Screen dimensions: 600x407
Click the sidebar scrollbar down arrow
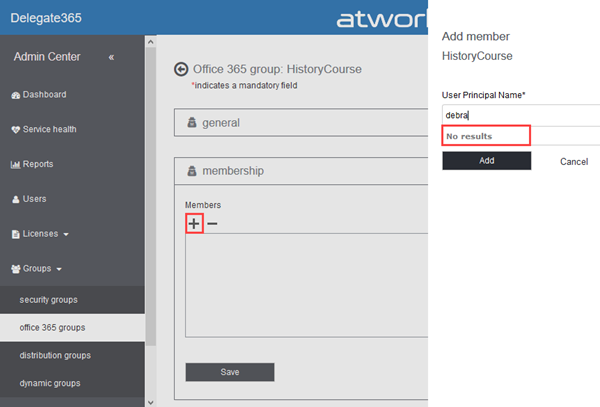tap(151, 402)
